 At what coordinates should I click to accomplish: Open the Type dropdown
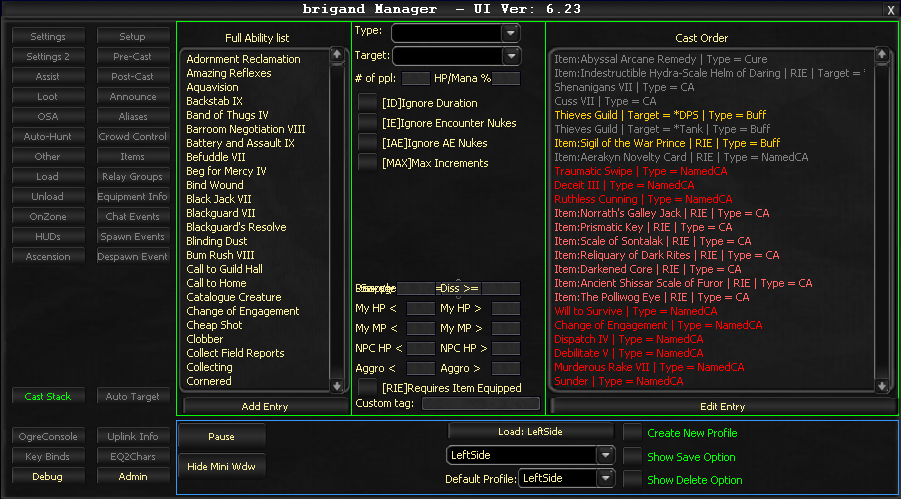click(510, 33)
